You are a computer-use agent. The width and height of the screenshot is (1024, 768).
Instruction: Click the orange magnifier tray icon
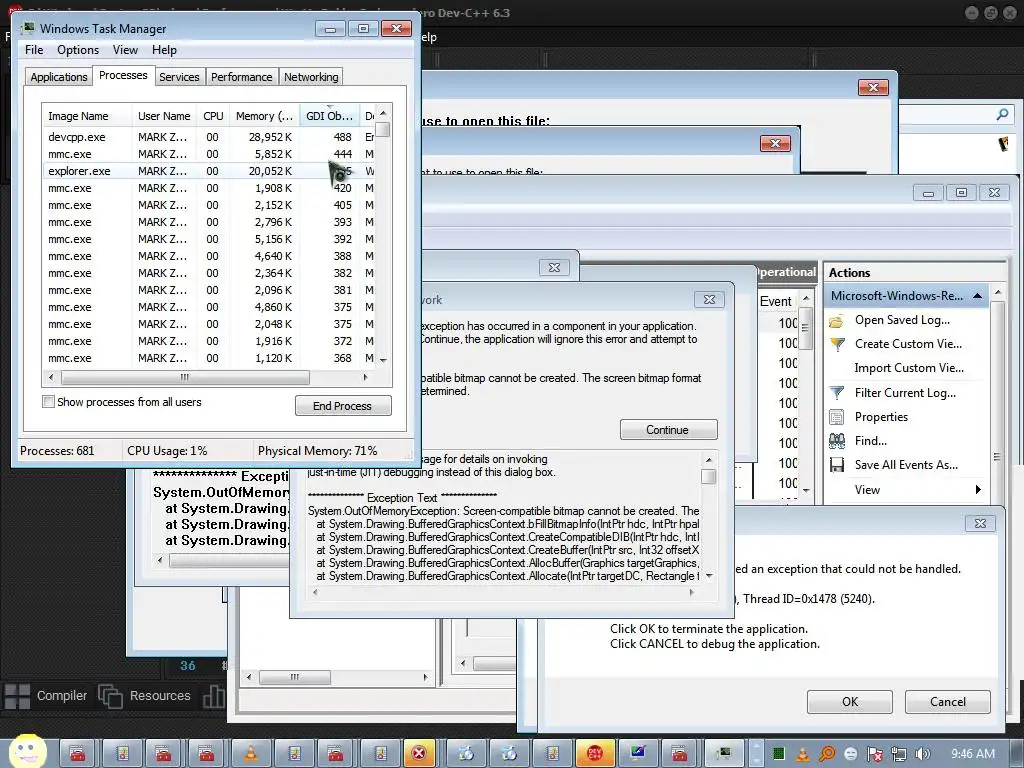click(827, 754)
